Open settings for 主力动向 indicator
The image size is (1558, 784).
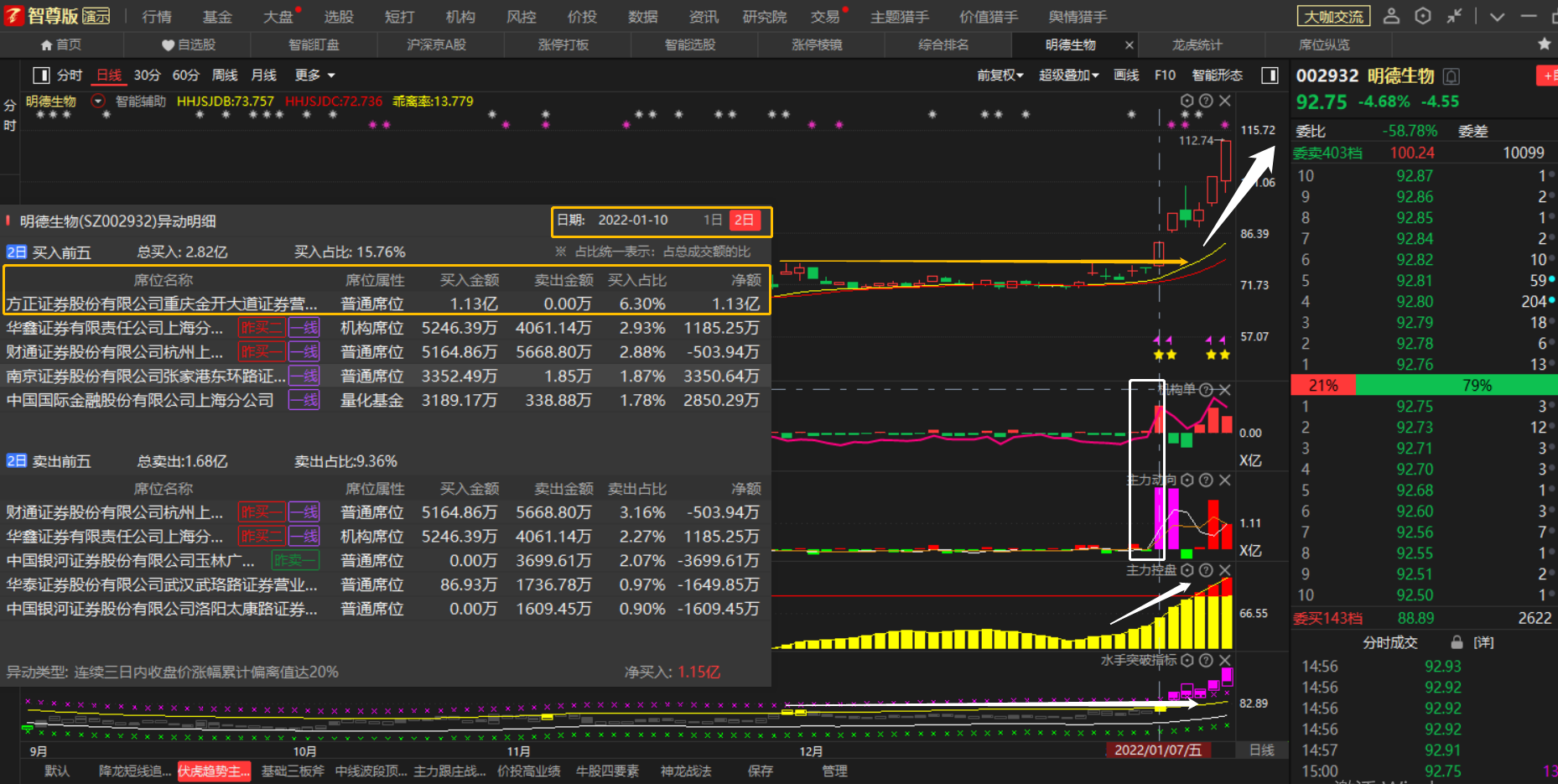[1187, 480]
